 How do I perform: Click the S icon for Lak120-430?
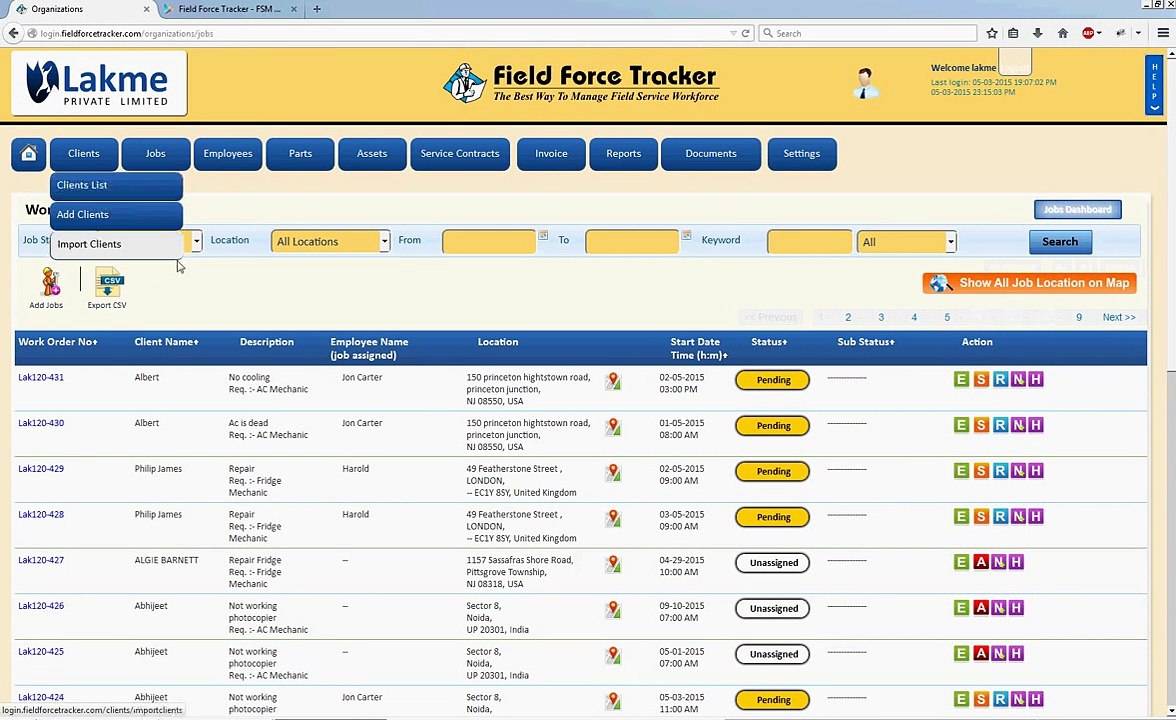coord(981,425)
